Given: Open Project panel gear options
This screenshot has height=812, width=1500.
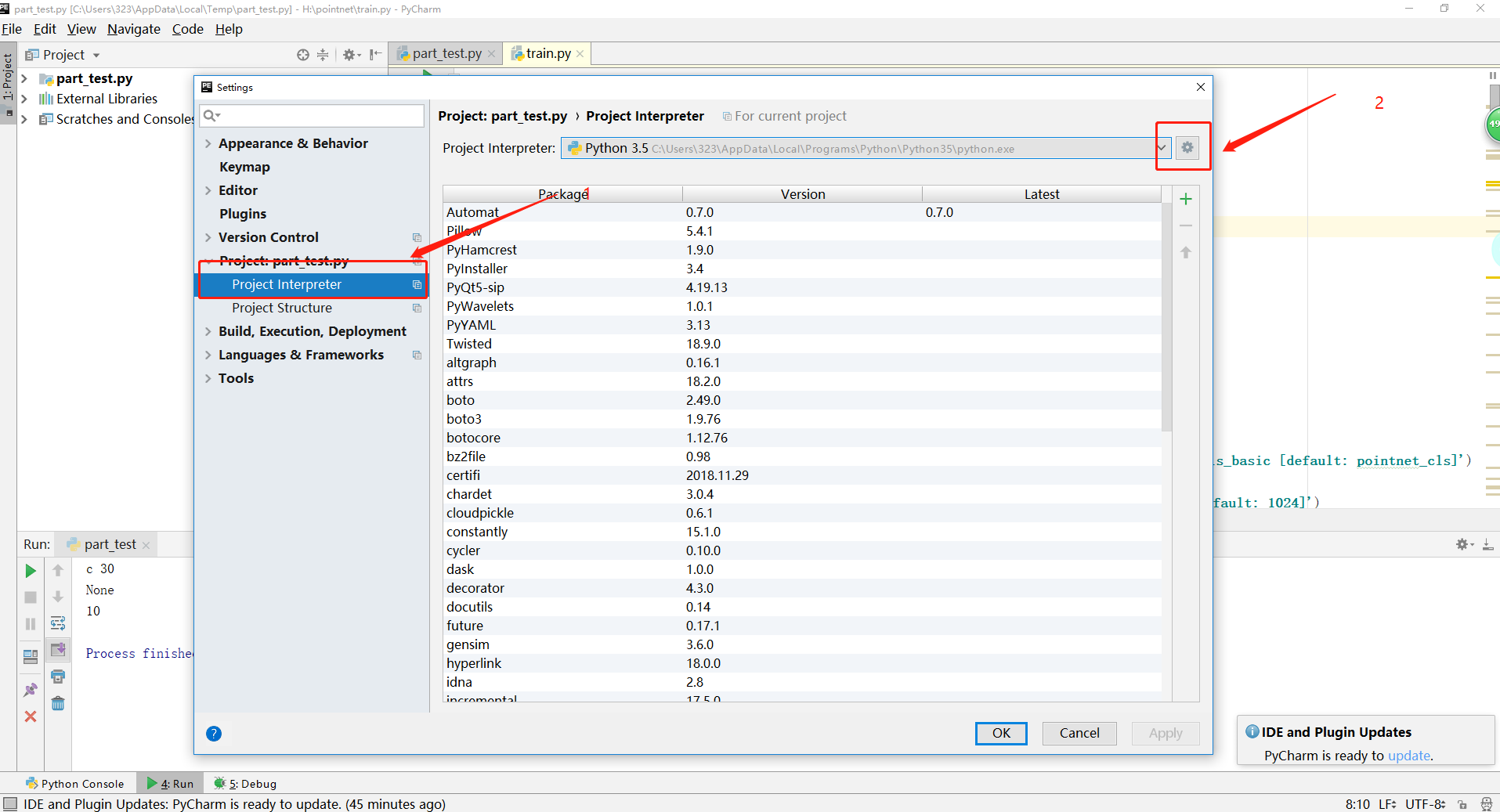Looking at the screenshot, I should tap(351, 55).
